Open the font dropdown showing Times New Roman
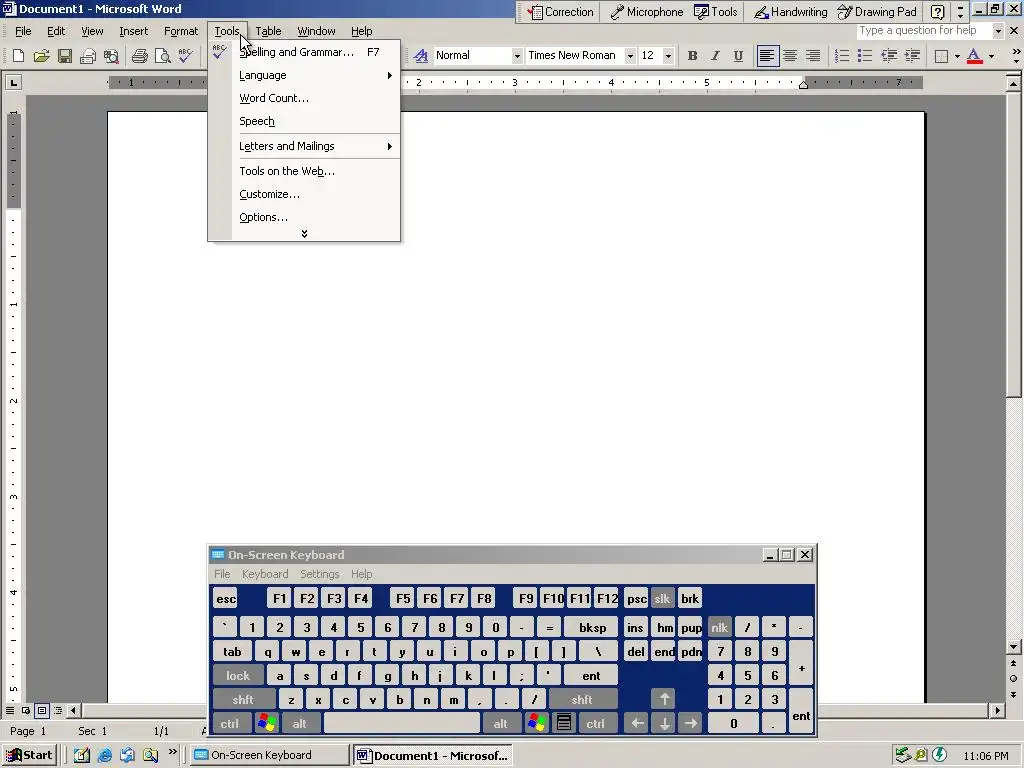1024x768 pixels. point(630,56)
